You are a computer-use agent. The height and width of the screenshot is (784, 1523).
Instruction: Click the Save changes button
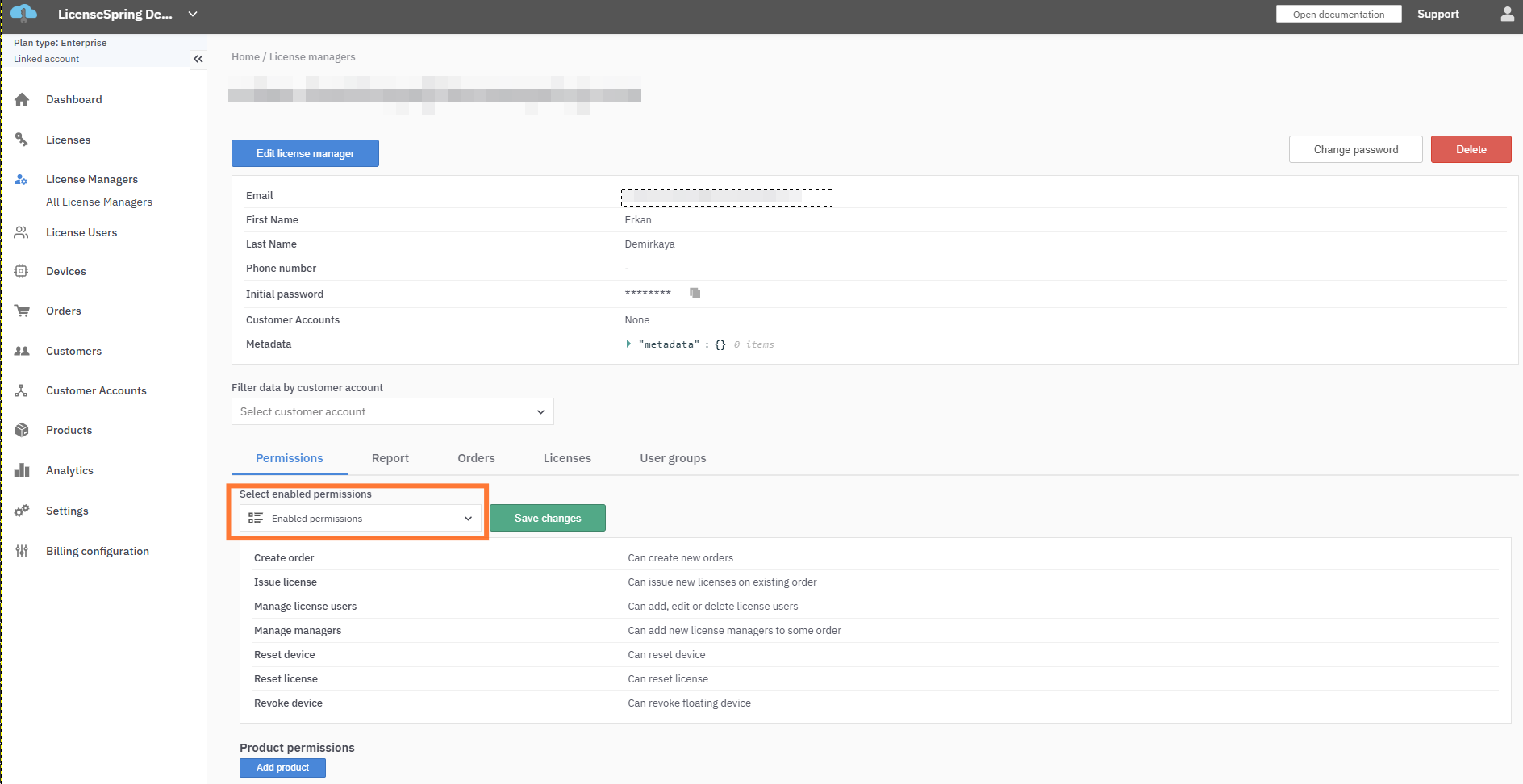pos(547,518)
